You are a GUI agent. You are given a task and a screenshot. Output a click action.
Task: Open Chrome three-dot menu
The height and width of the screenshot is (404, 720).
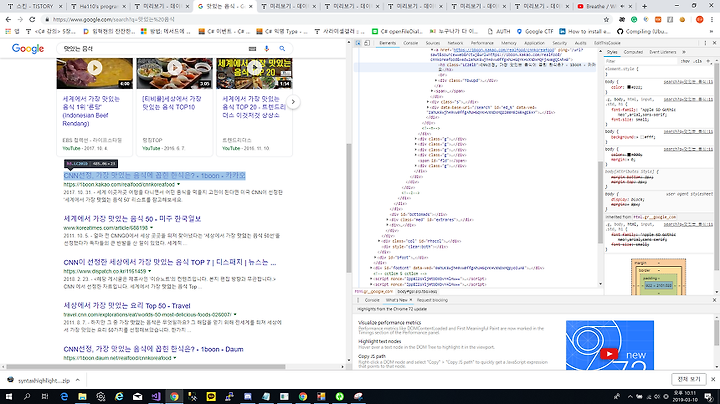pos(712,19)
